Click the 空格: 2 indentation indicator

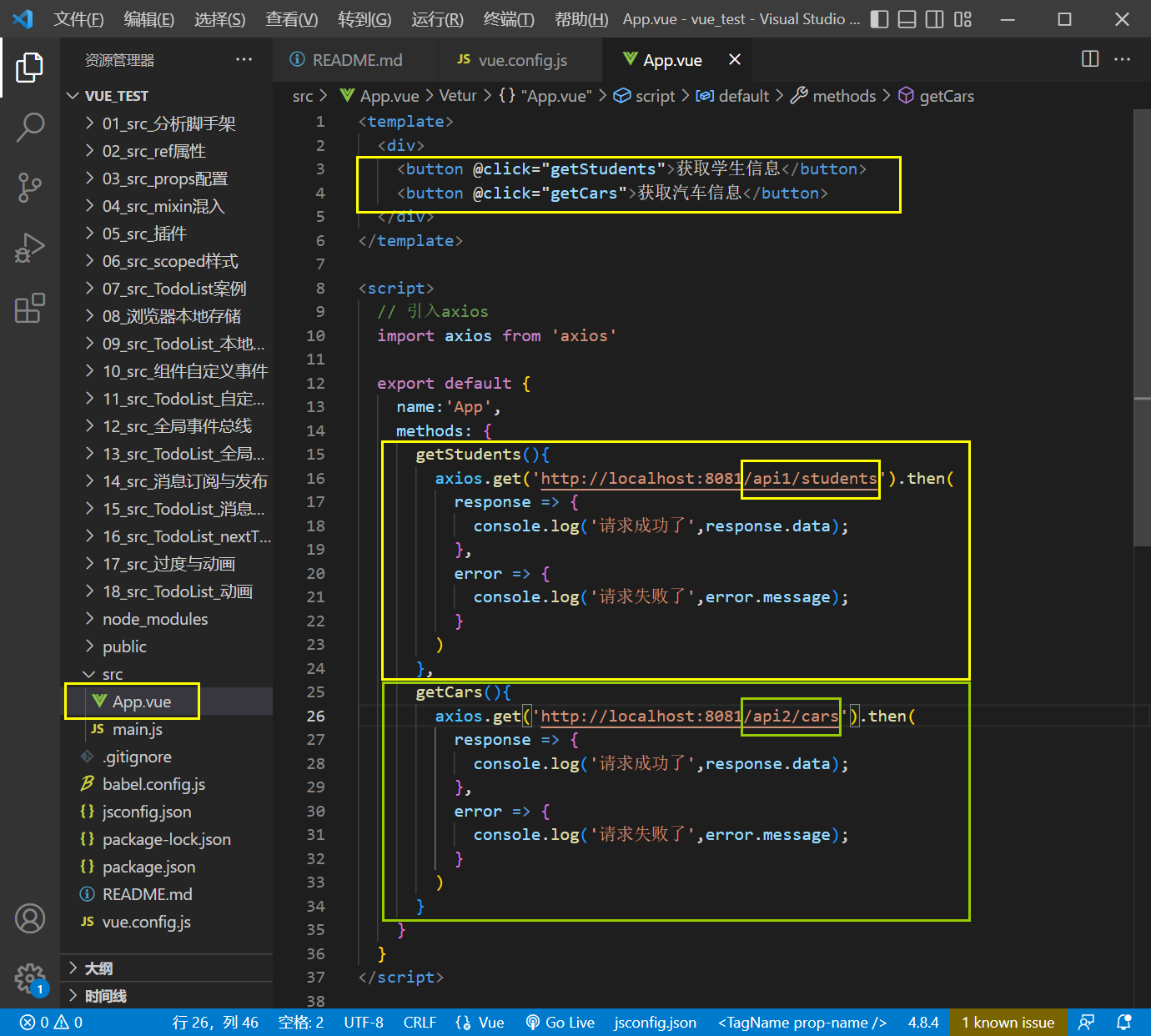point(300,1023)
